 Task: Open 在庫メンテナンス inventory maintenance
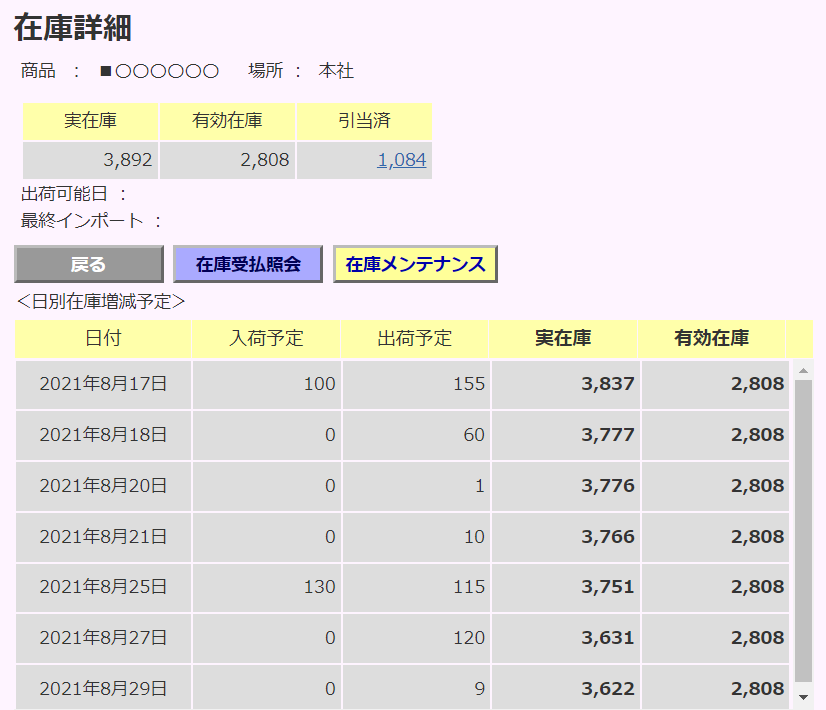coord(416,264)
